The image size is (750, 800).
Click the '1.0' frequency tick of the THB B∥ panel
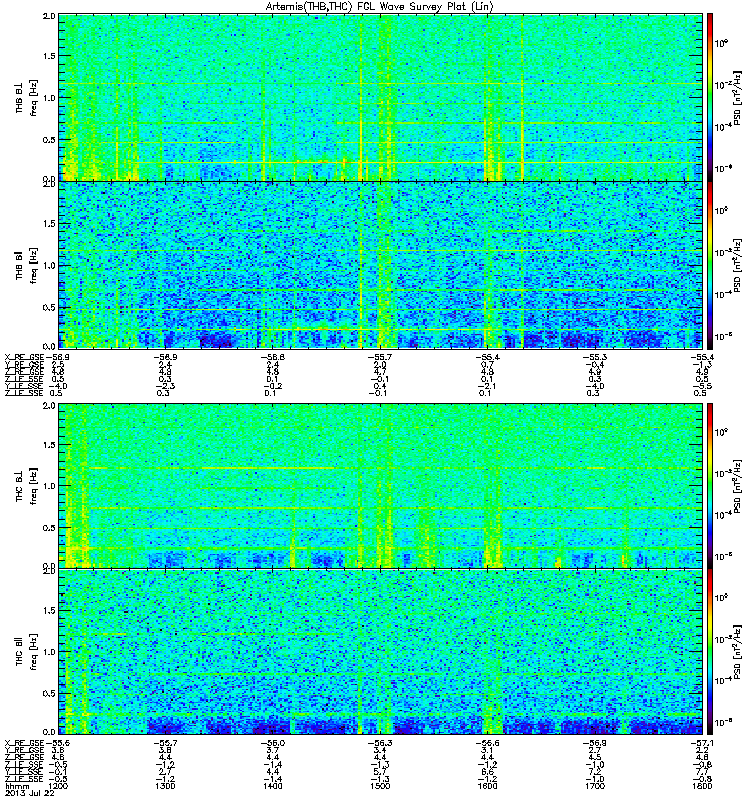(x=49, y=265)
